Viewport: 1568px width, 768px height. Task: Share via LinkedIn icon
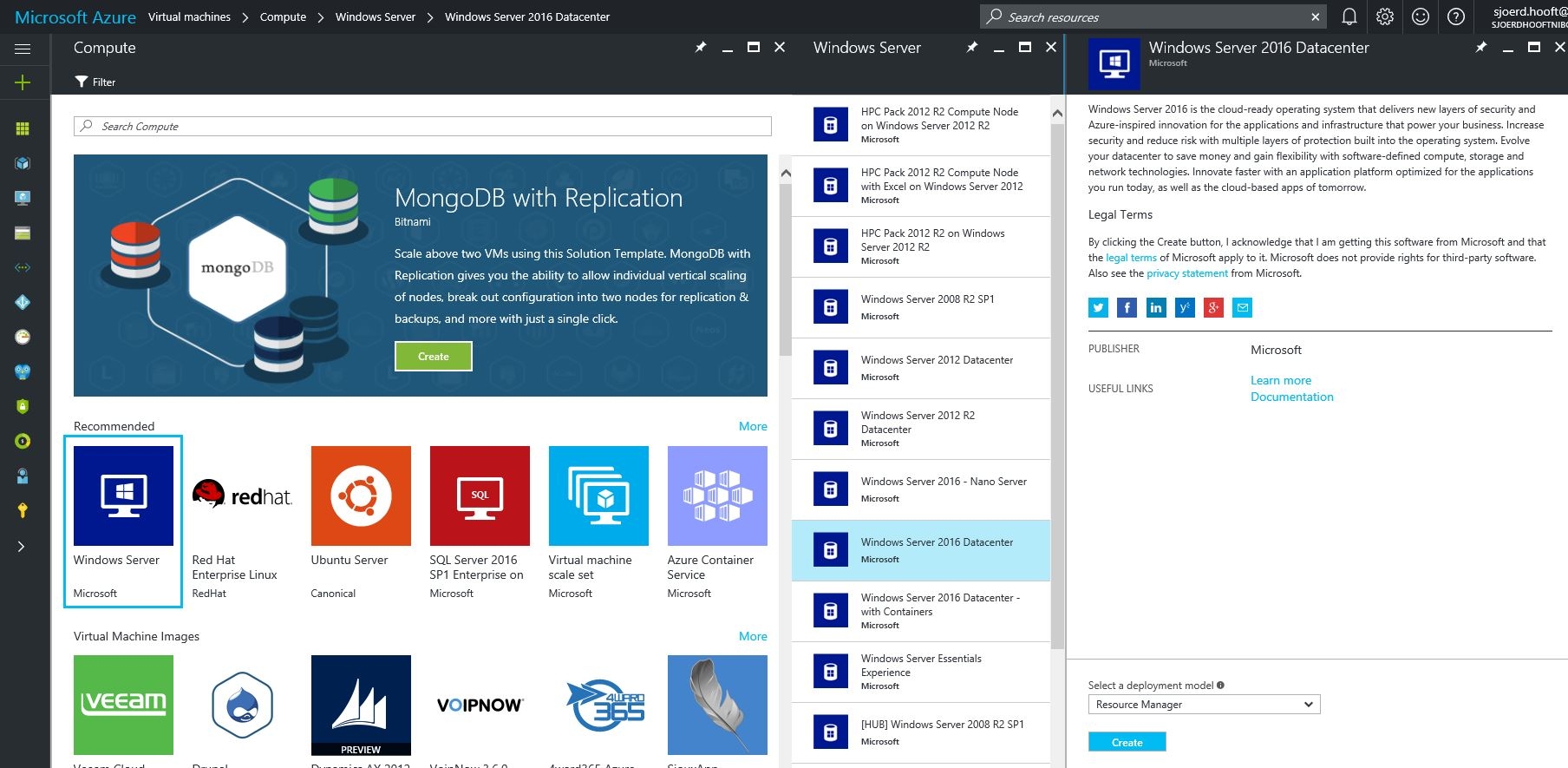click(1156, 307)
